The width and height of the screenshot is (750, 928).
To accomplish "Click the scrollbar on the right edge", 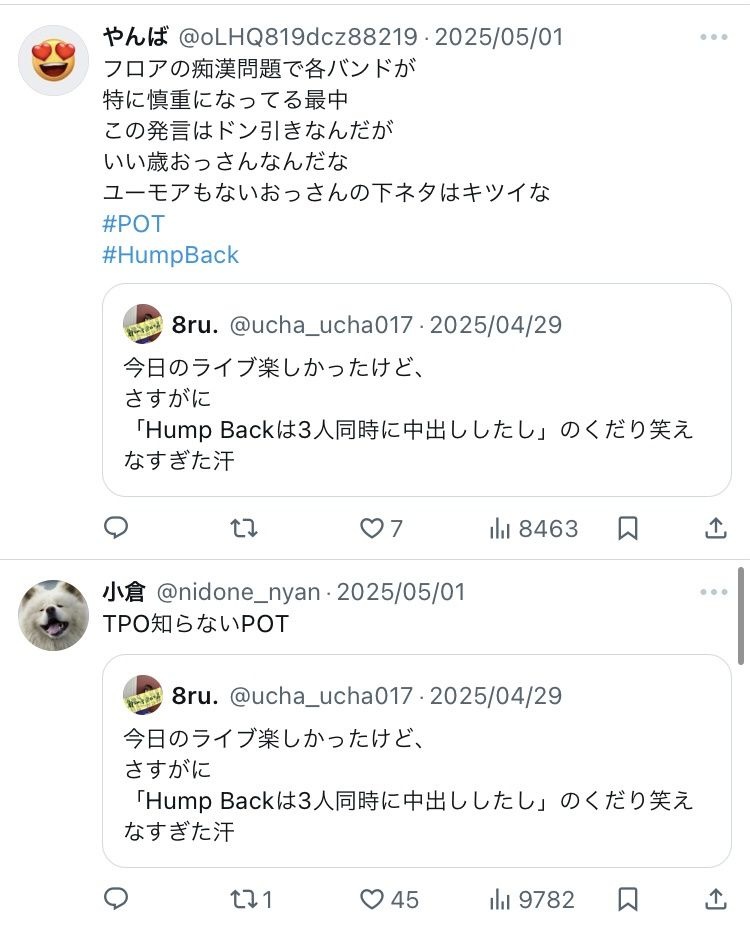I will [x=741, y=617].
